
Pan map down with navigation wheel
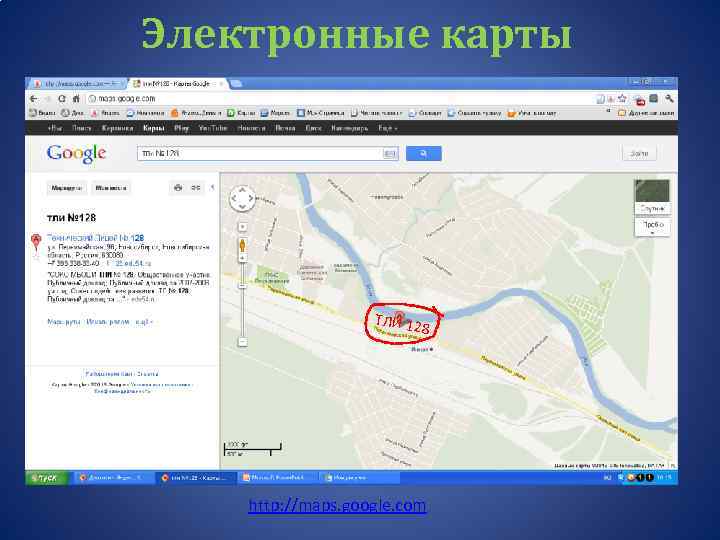(242, 207)
